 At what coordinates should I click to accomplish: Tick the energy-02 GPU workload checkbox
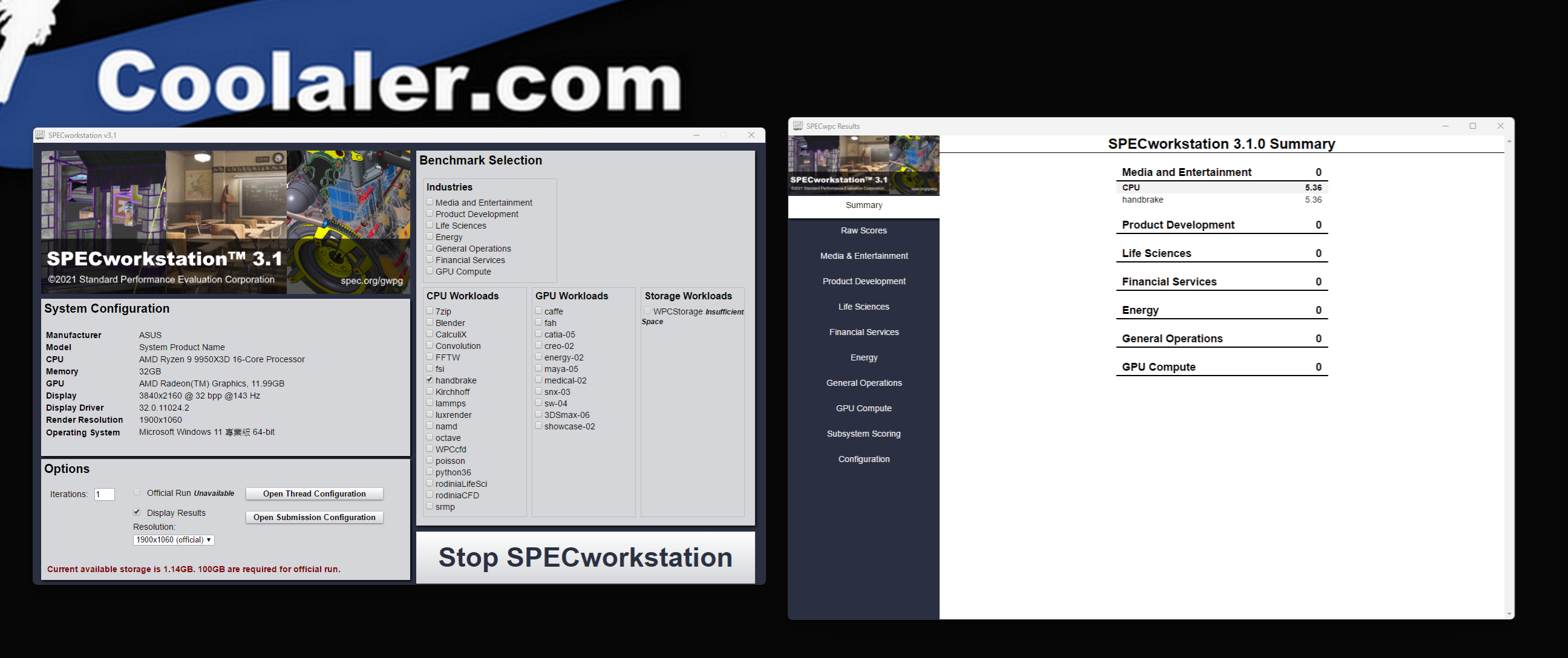pyautogui.click(x=538, y=357)
